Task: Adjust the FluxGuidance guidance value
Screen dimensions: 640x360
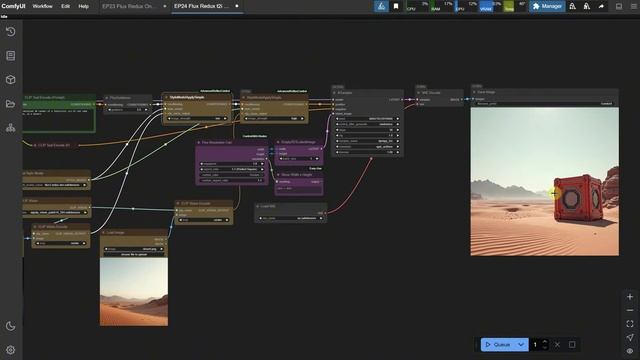Action: pos(127,110)
